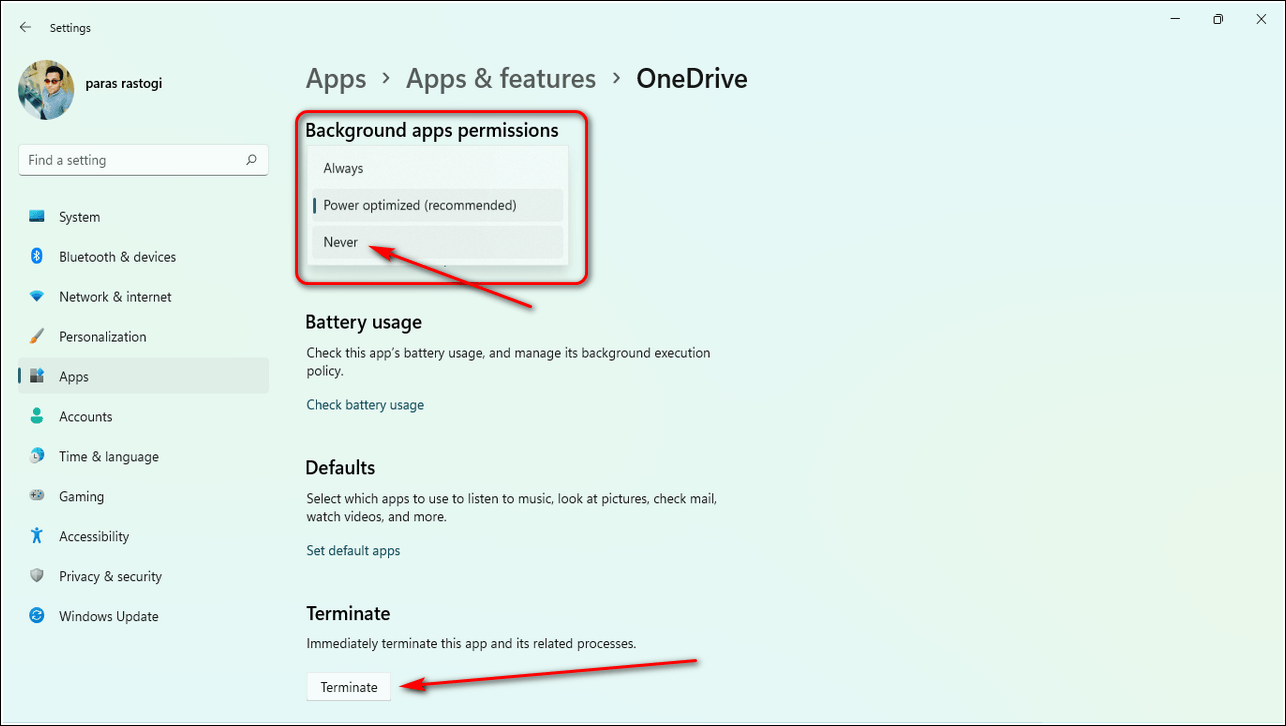Click the Accounts person icon
The image size is (1286, 726).
click(x=37, y=417)
